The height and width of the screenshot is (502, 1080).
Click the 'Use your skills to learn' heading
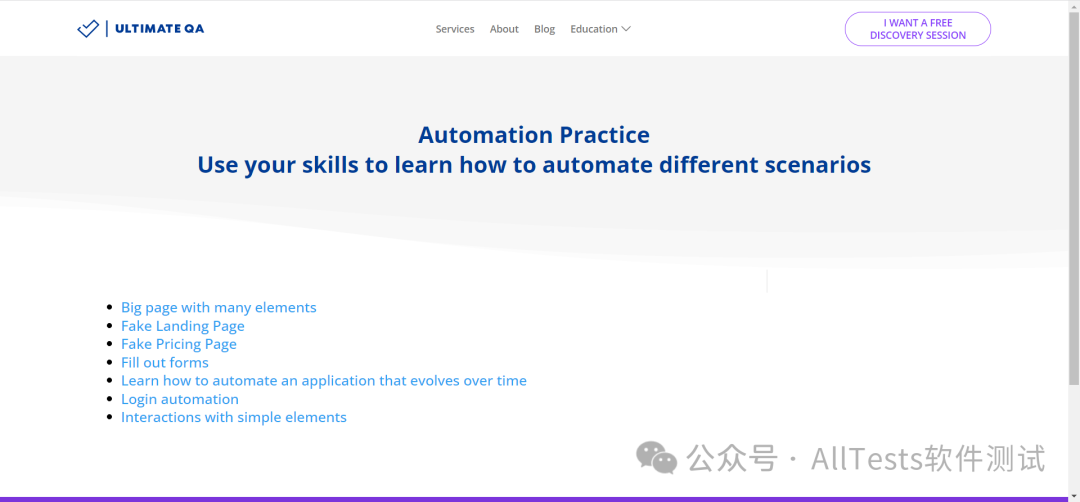tap(534, 165)
